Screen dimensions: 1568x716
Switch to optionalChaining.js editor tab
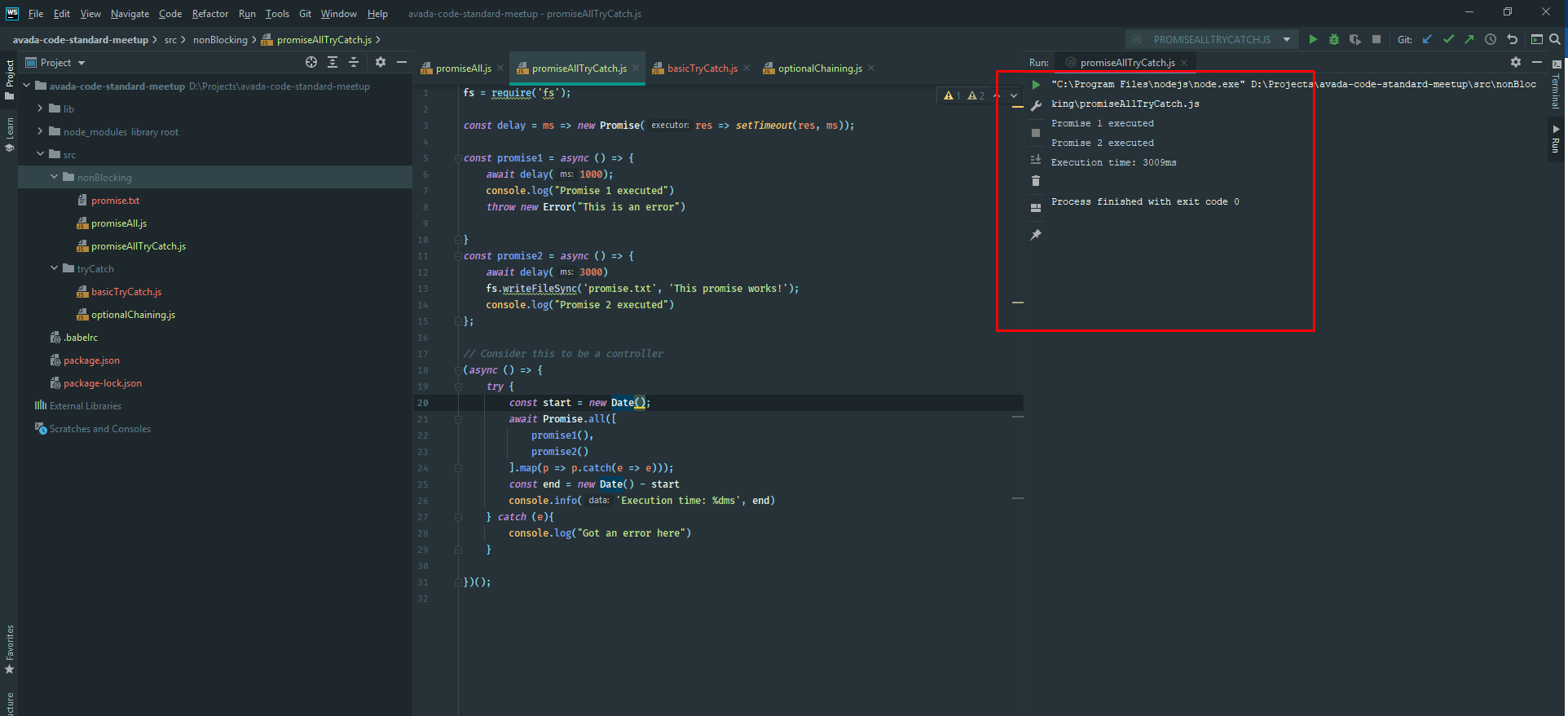pyautogui.click(x=820, y=69)
